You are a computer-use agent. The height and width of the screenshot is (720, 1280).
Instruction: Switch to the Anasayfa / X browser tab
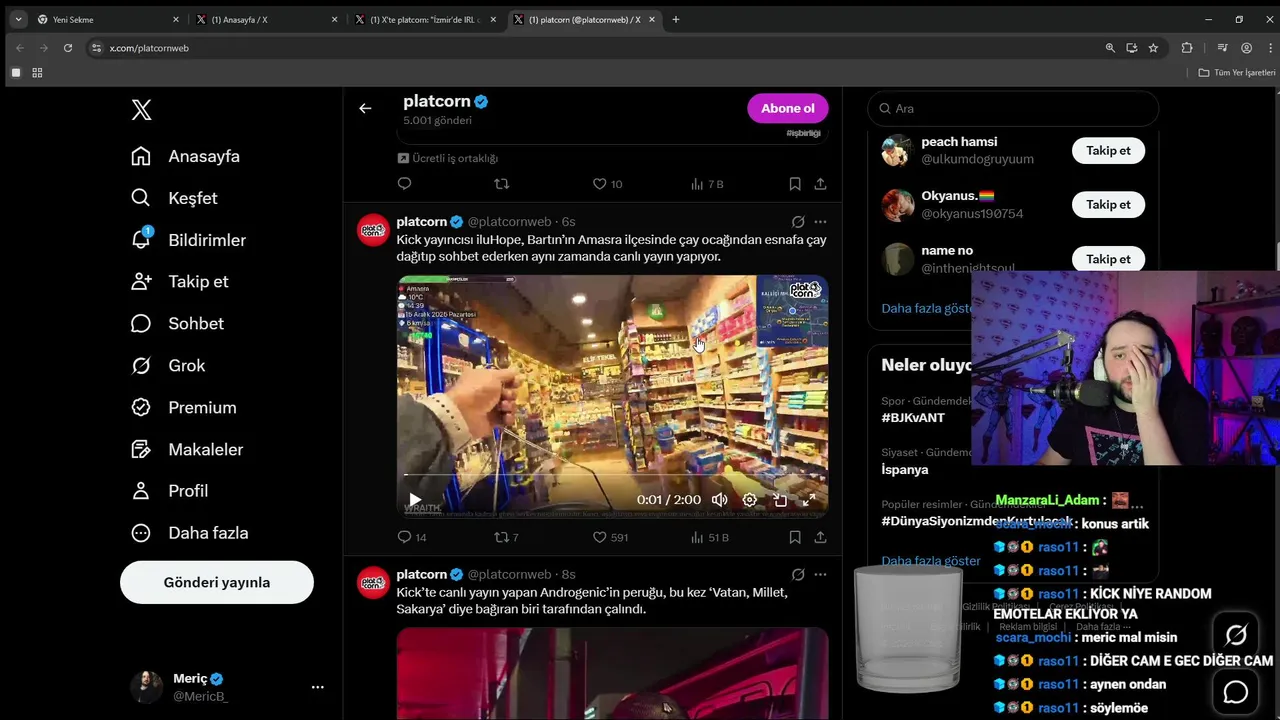click(267, 19)
